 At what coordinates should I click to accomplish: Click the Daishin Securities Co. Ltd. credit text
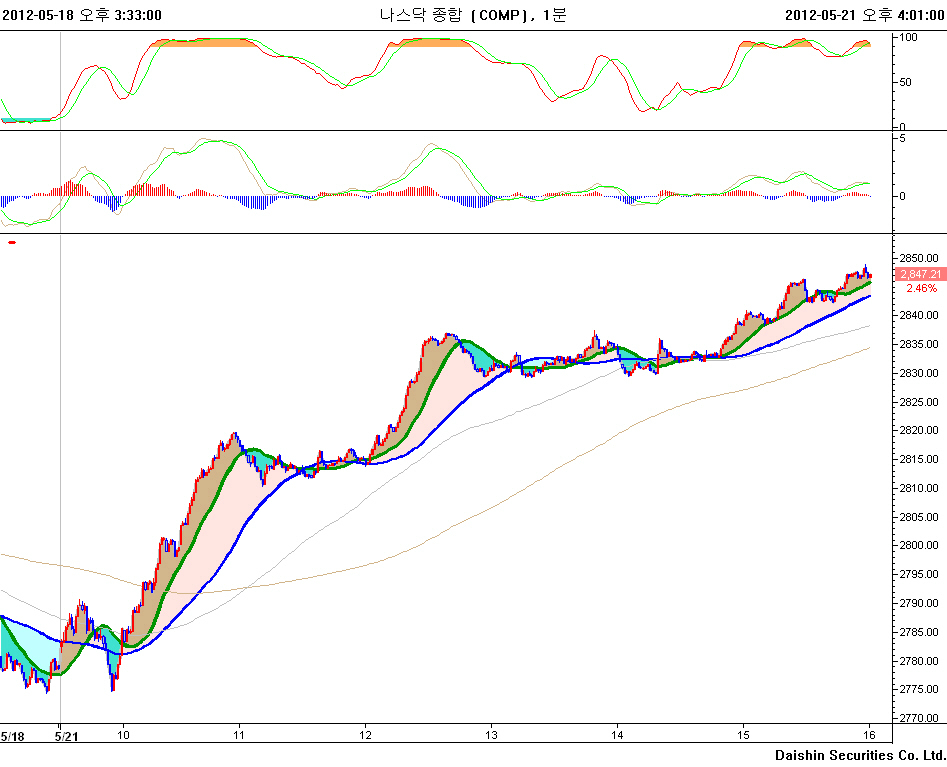click(860, 755)
